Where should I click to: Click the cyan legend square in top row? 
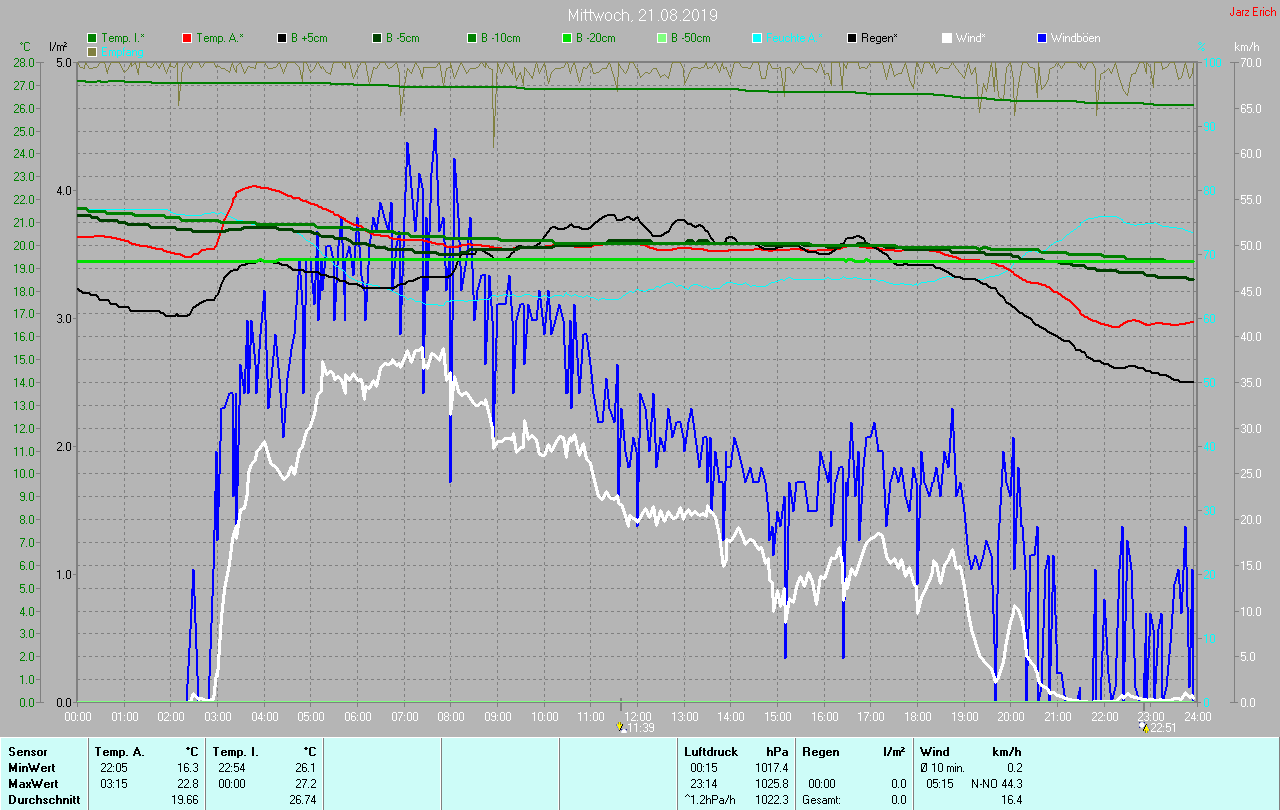tap(757, 38)
